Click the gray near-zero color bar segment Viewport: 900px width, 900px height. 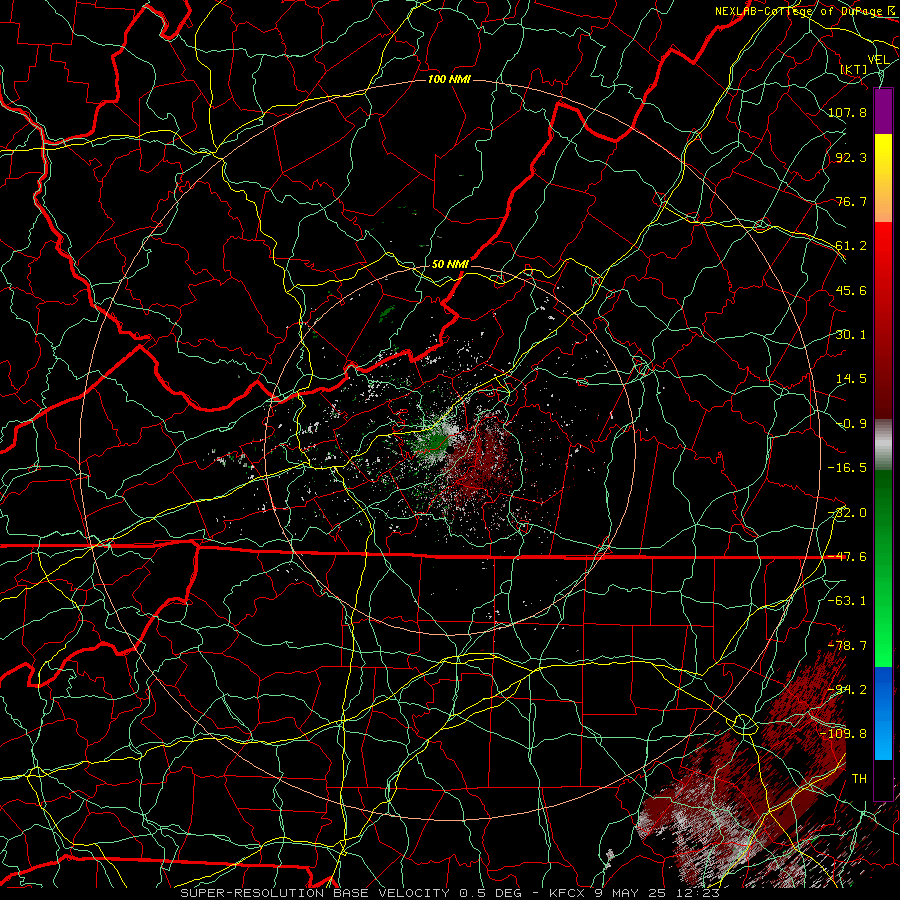pos(883,444)
